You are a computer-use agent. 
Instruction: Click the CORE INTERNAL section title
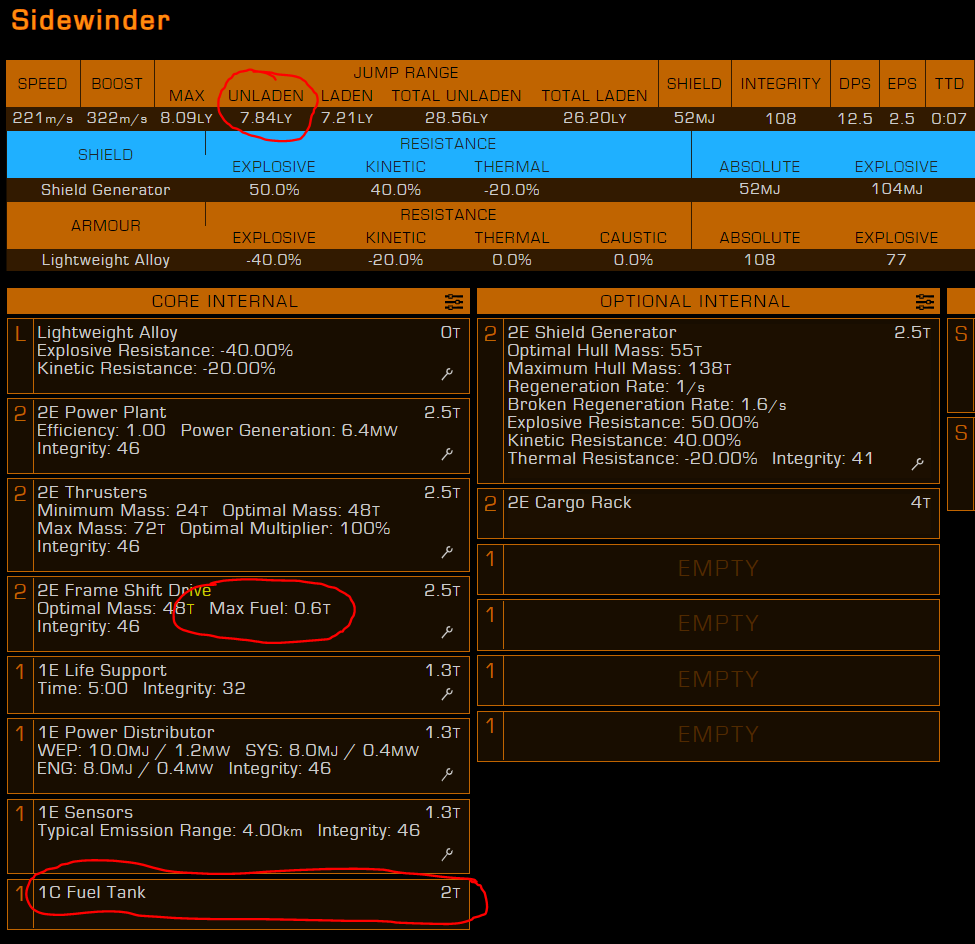coord(225,302)
